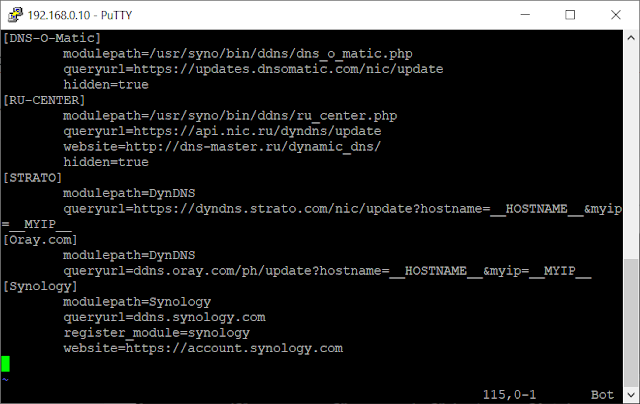Click the green terminal cursor block

click(x=5, y=364)
